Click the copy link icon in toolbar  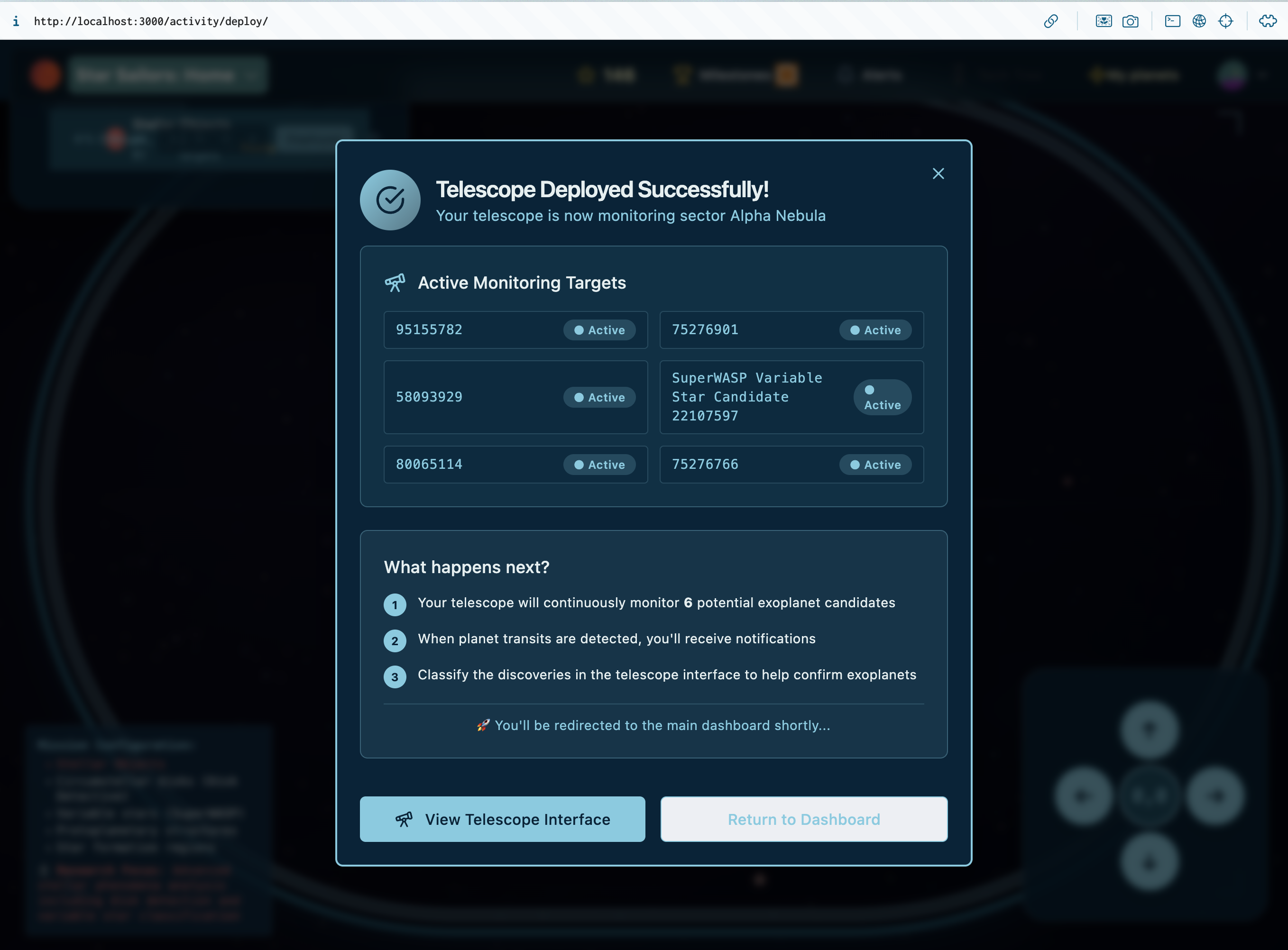pyautogui.click(x=1050, y=21)
